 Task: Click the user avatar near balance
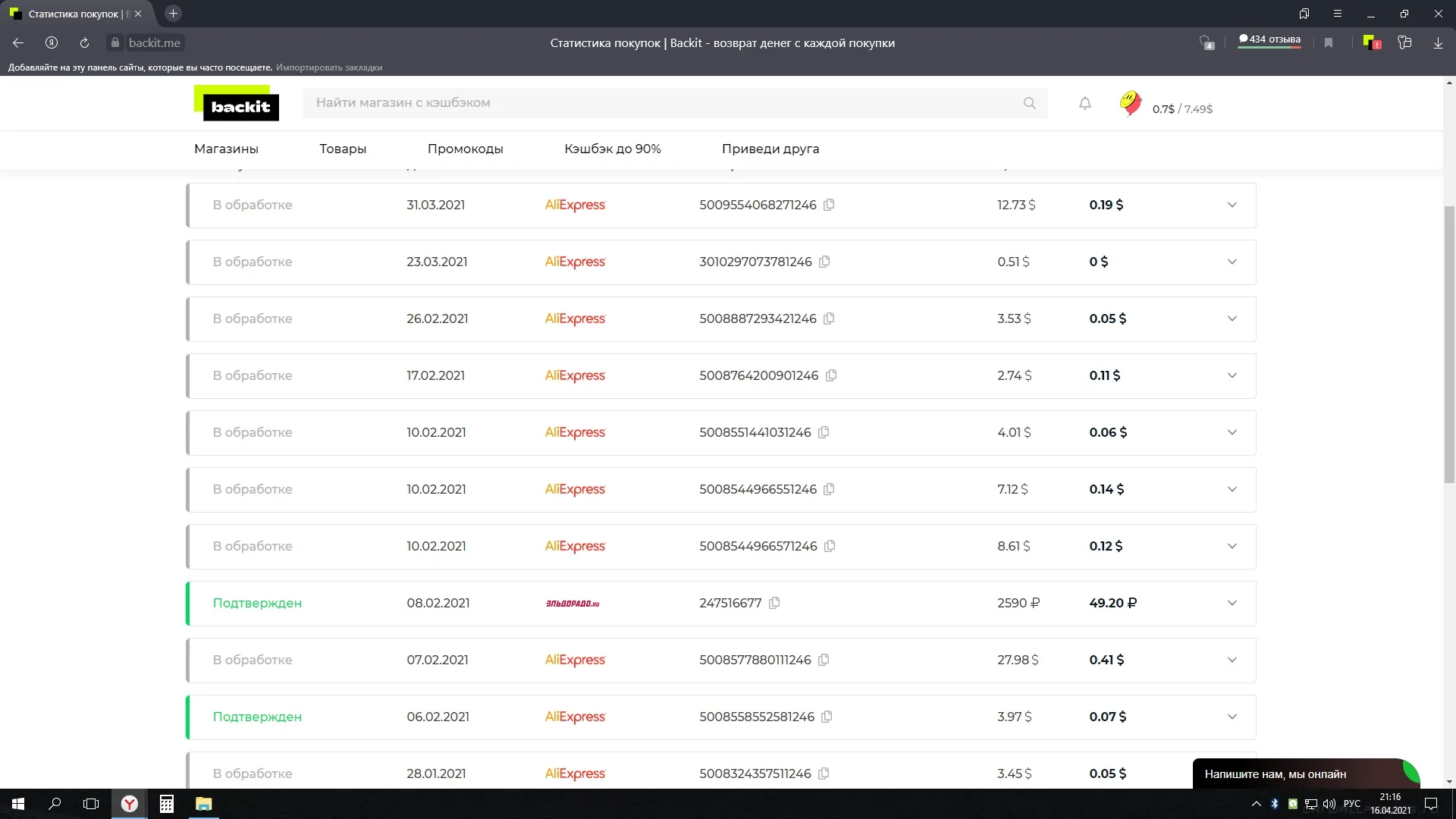(1130, 103)
